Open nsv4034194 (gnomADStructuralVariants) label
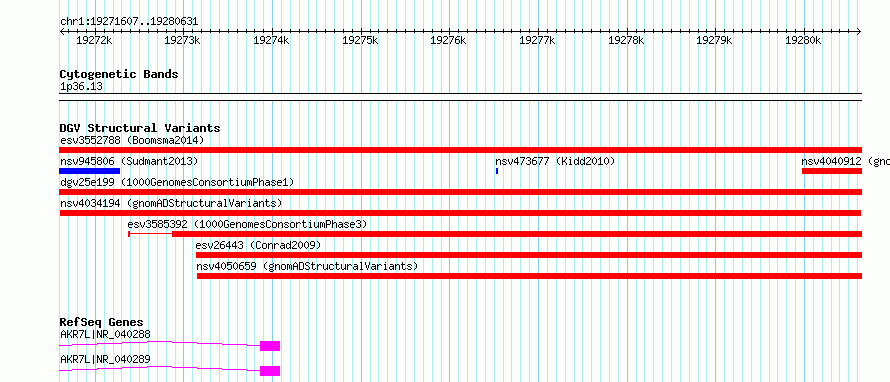 point(171,203)
